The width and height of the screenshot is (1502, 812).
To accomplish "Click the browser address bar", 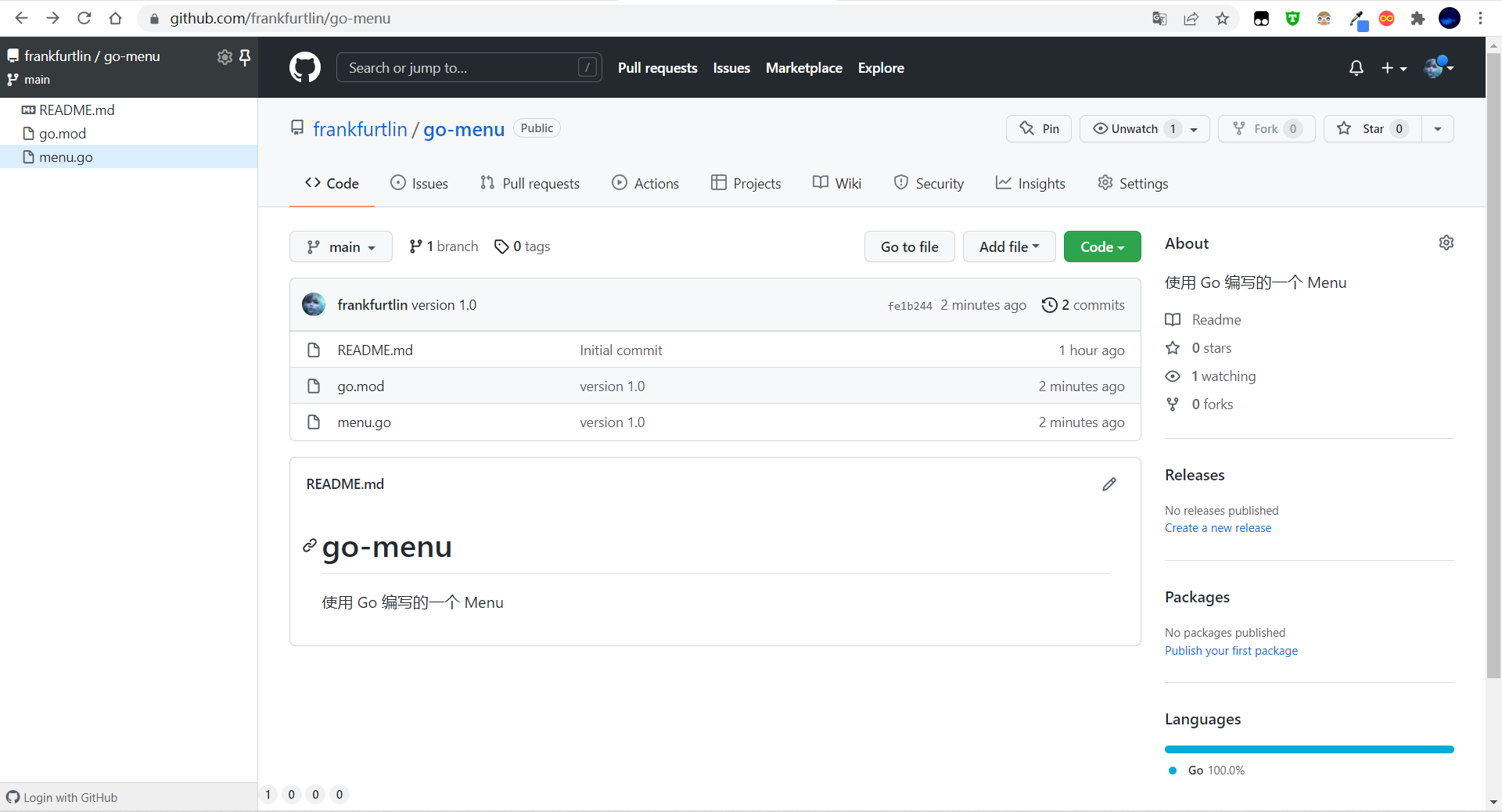I will click(x=641, y=19).
